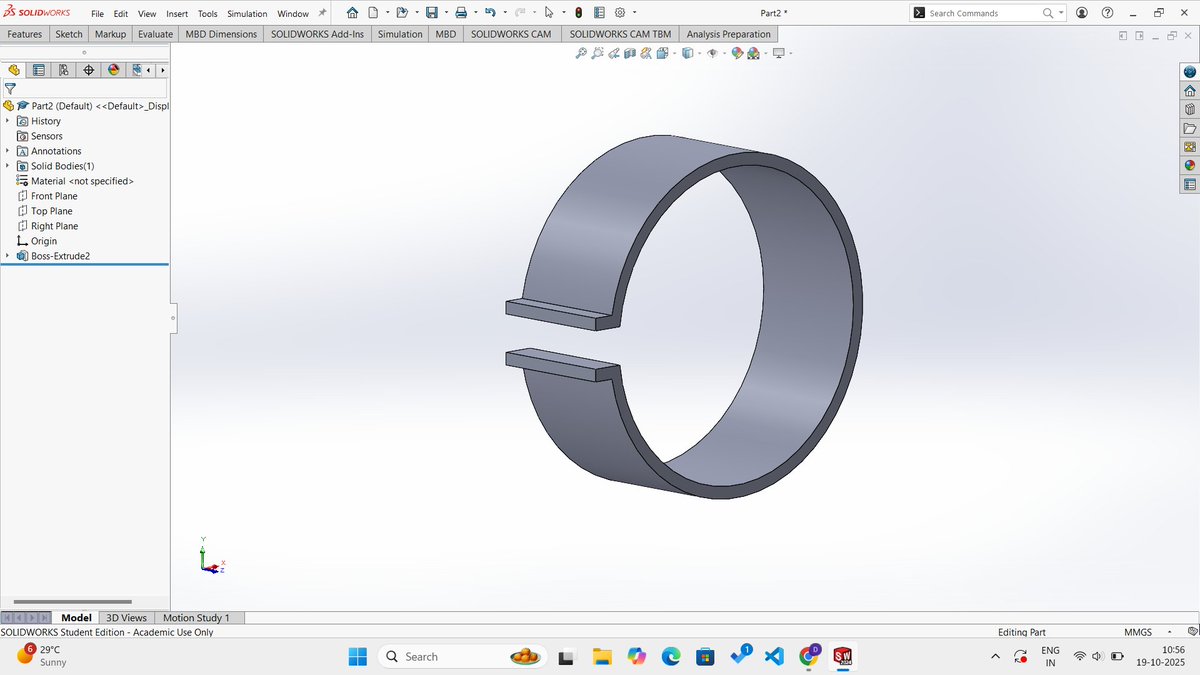The image size is (1200, 675).
Task: Click the Edit Appearance color ball icon
Action: tap(737, 53)
